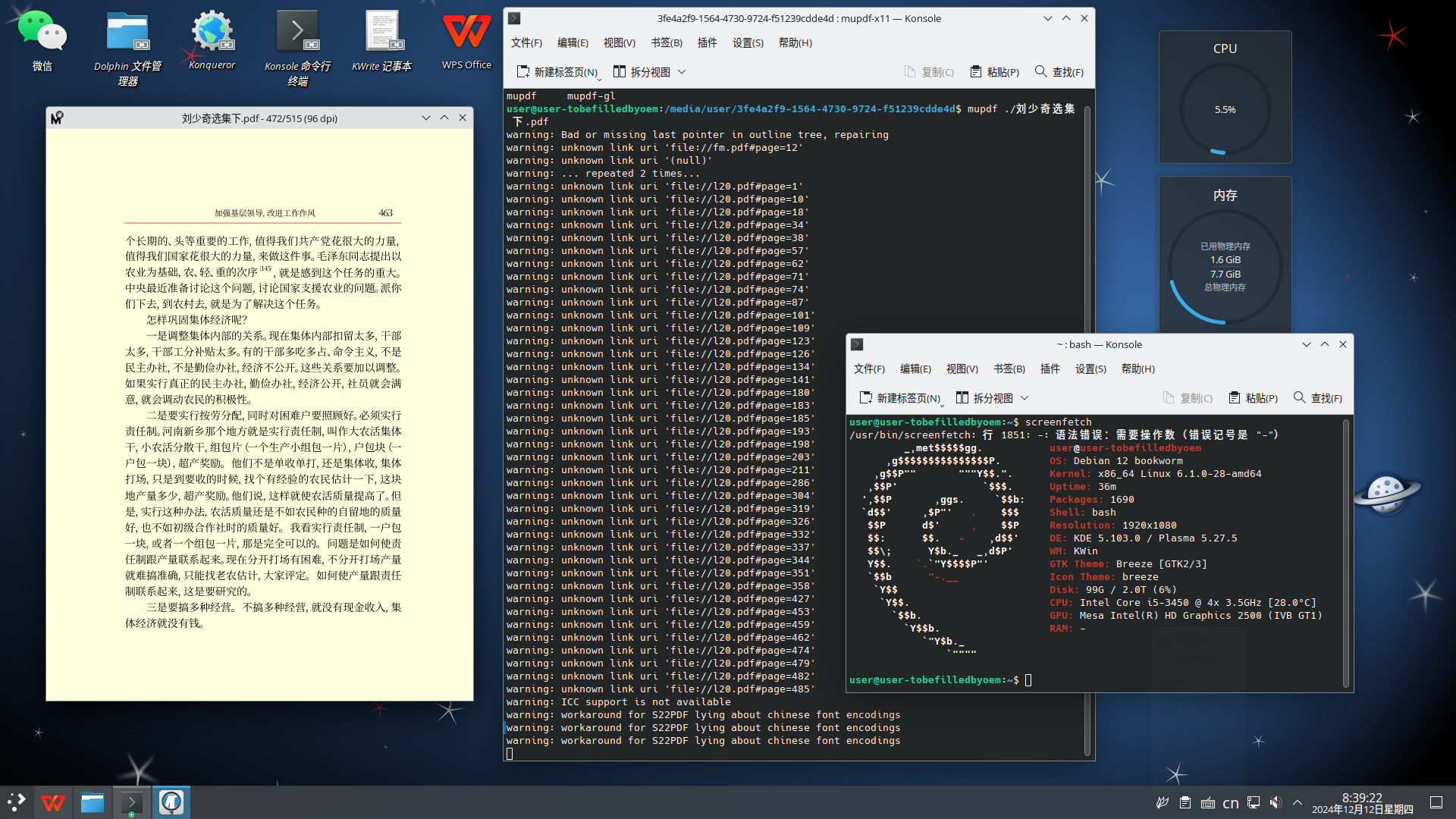Open Dolphin file manager desktop icon
Screen dimensions: 1456x819
pos(127,49)
